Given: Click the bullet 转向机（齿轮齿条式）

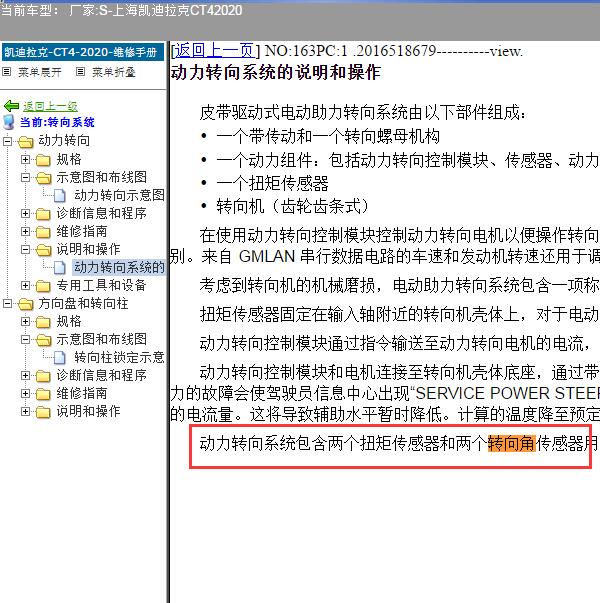Looking at the screenshot, I should pyautogui.click(x=293, y=207).
